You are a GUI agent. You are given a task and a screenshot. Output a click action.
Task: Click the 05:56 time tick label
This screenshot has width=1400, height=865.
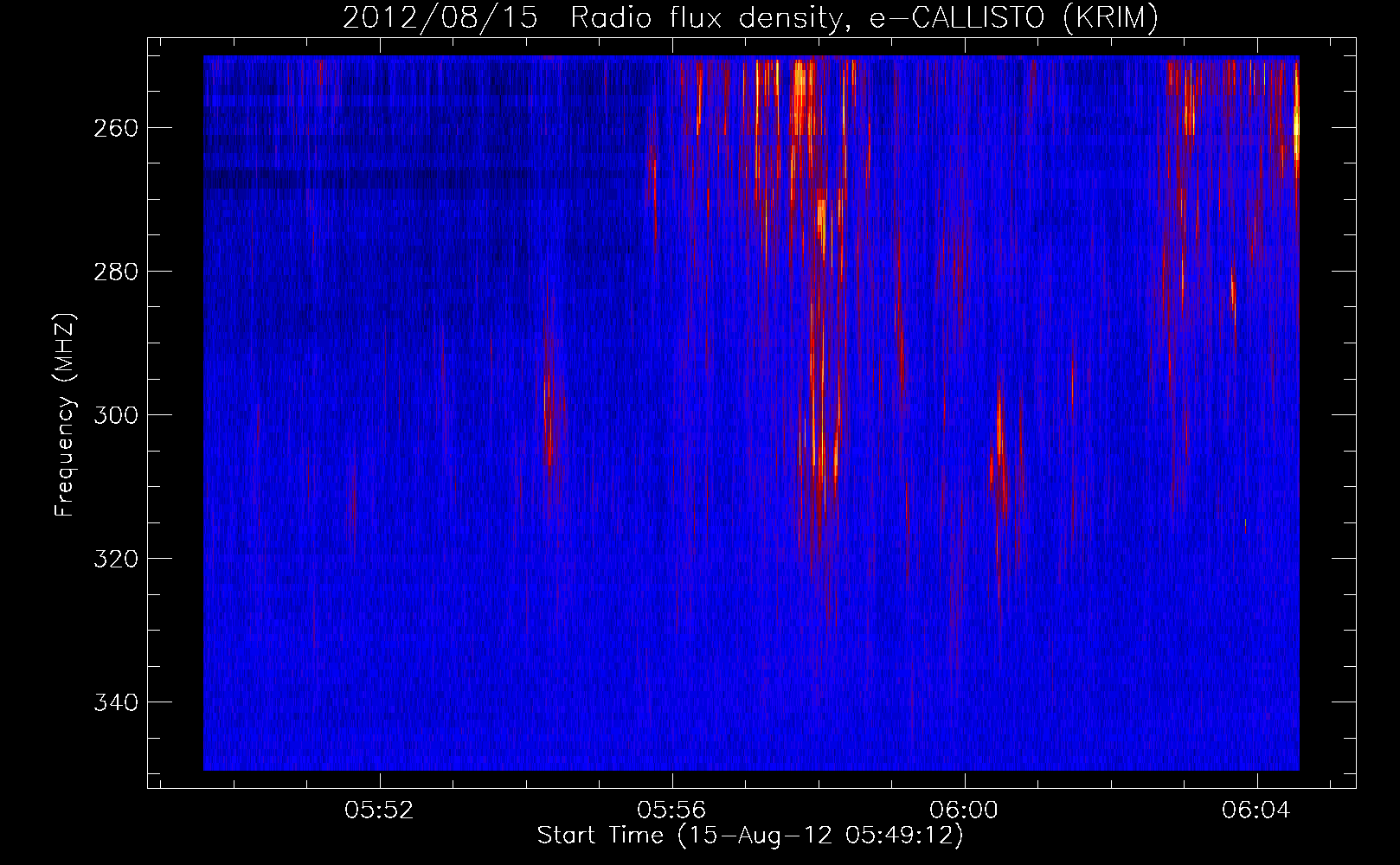point(671,811)
